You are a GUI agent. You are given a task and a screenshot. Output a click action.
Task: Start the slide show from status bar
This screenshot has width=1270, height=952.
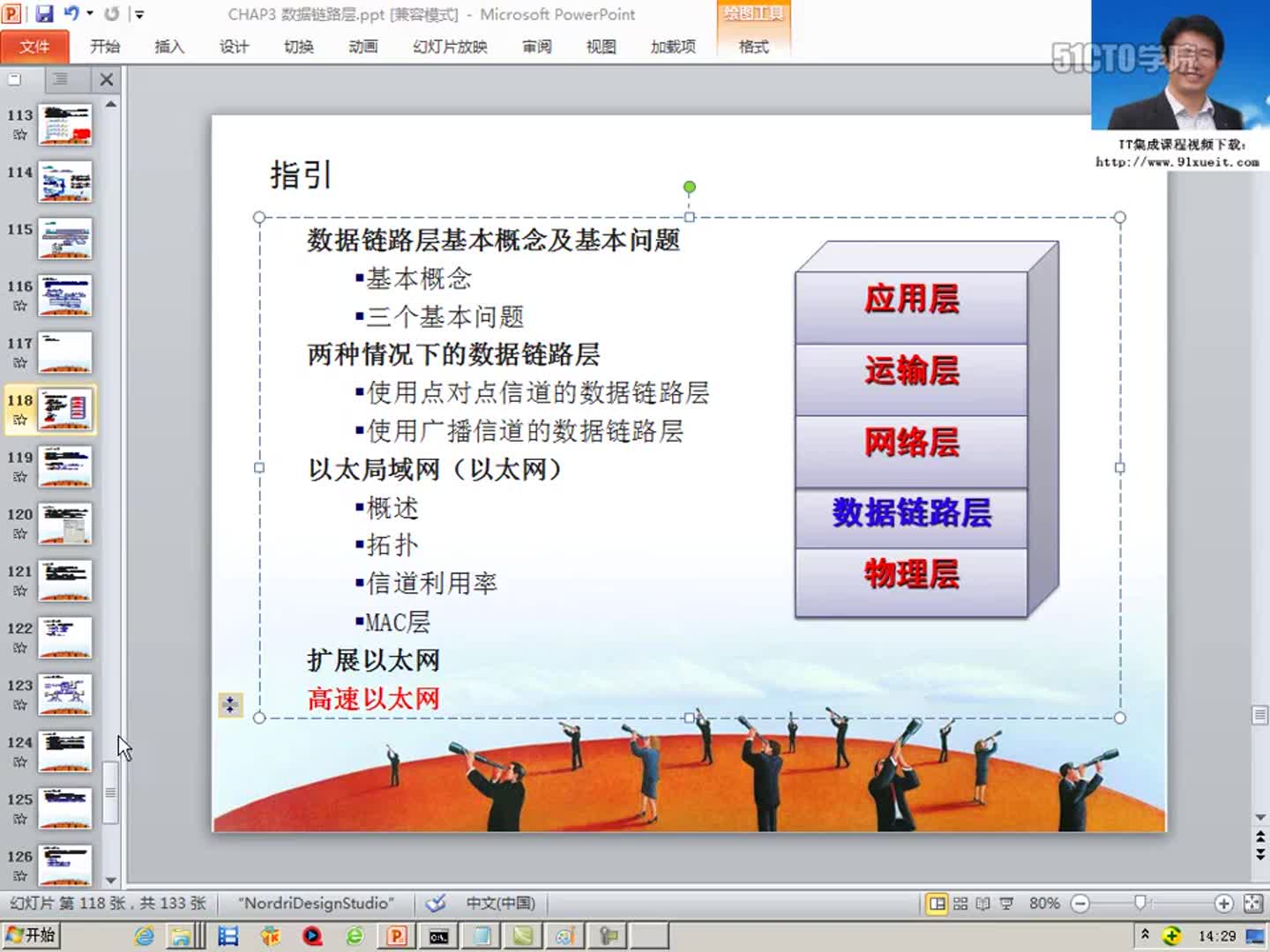point(1006,904)
